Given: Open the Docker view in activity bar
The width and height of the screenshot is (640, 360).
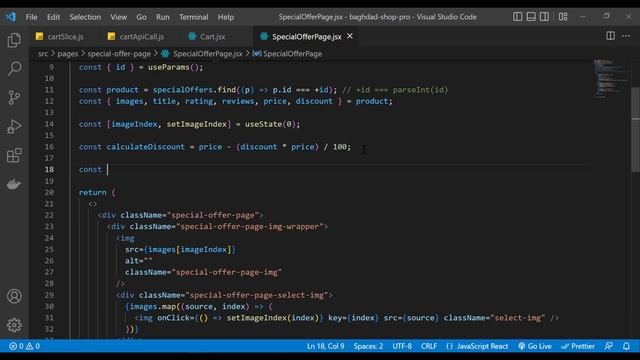Looking at the screenshot, I should click(x=14, y=184).
